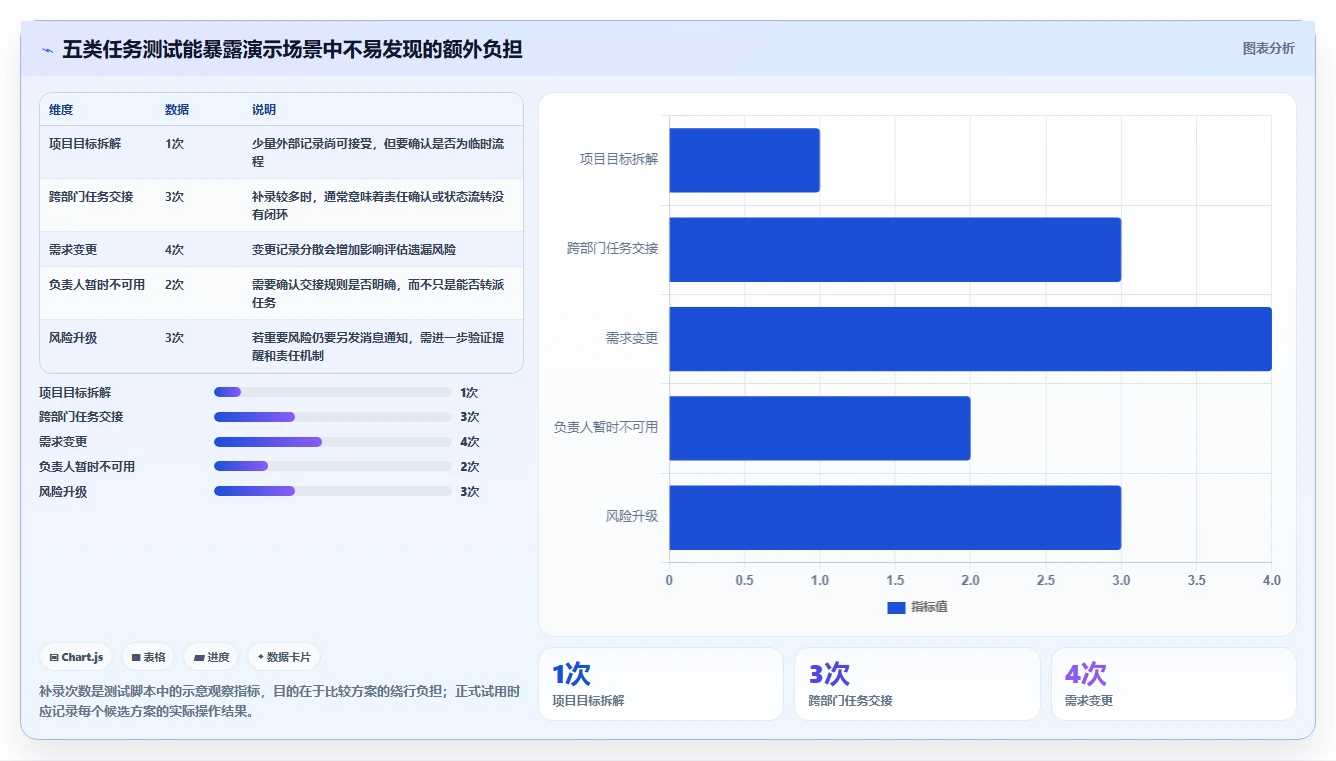Click the 数据 column header
This screenshot has height=761, width=1336.
click(x=177, y=109)
